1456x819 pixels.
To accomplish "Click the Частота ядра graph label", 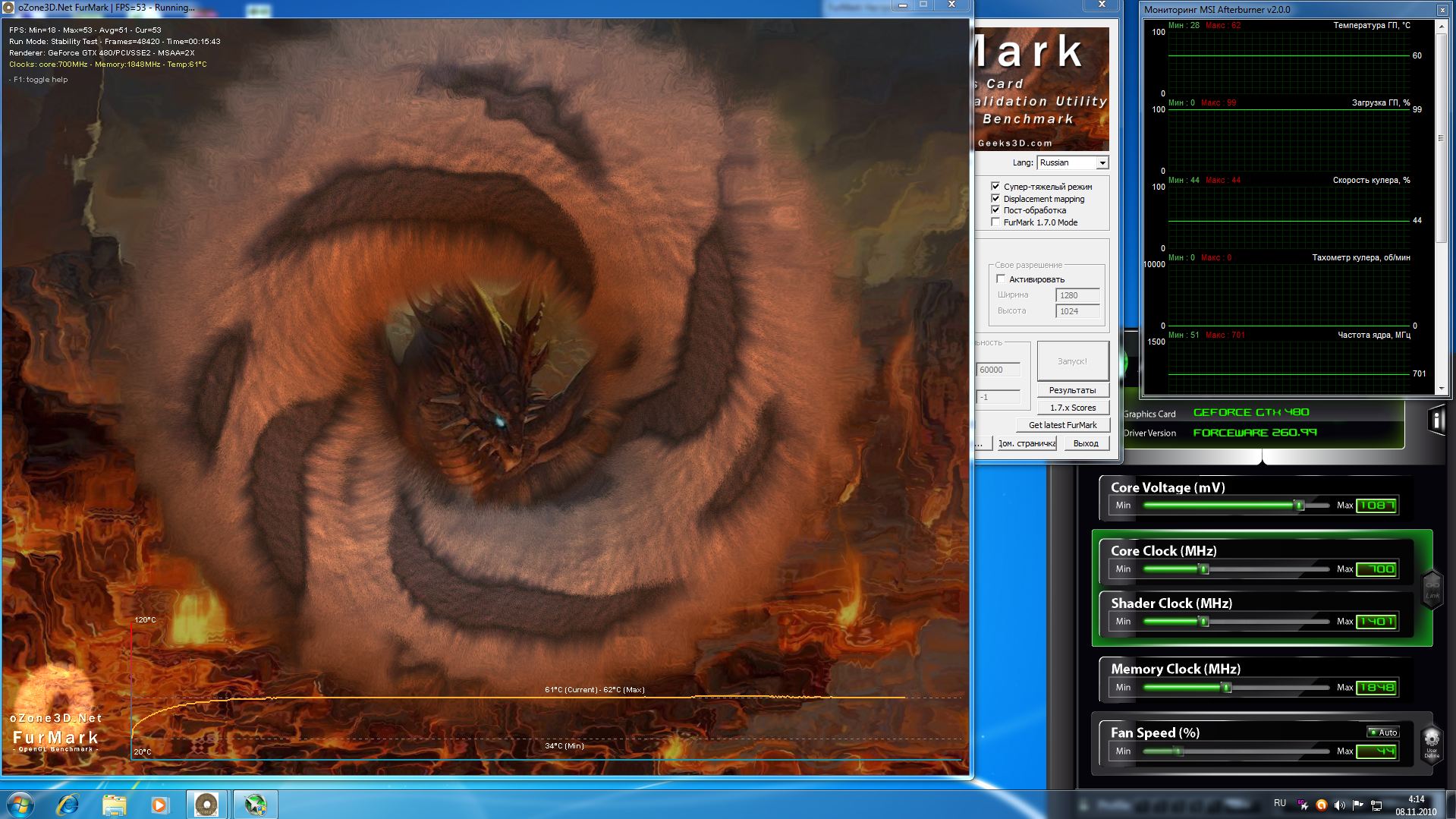I will [x=1374, y=335].
